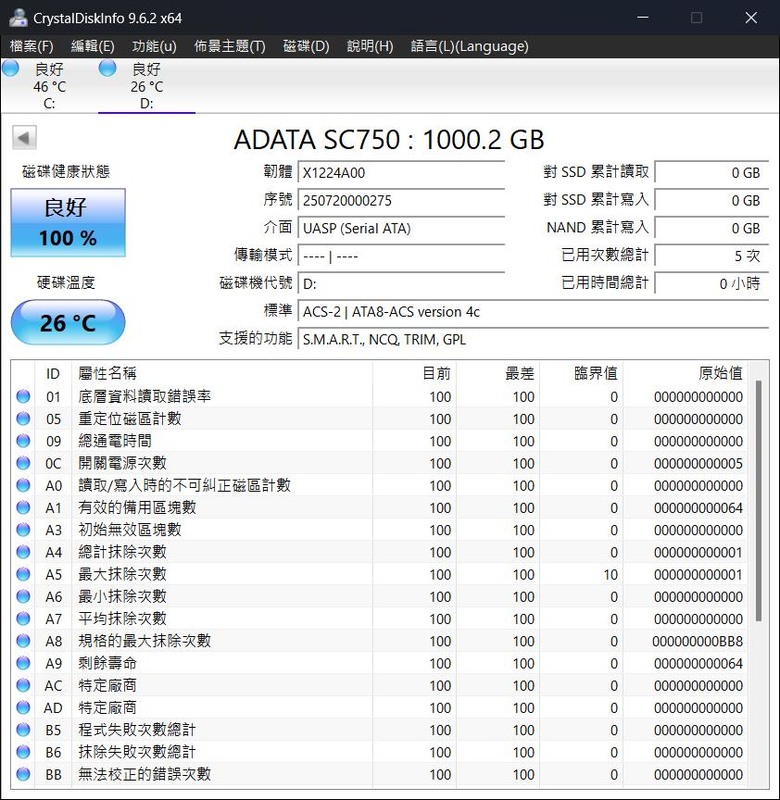The height and width of the screenshot is (800, 780).
Task: Click the standard field ACS-2 | ATA8-ACS version 4c
Action: [533, 312]
